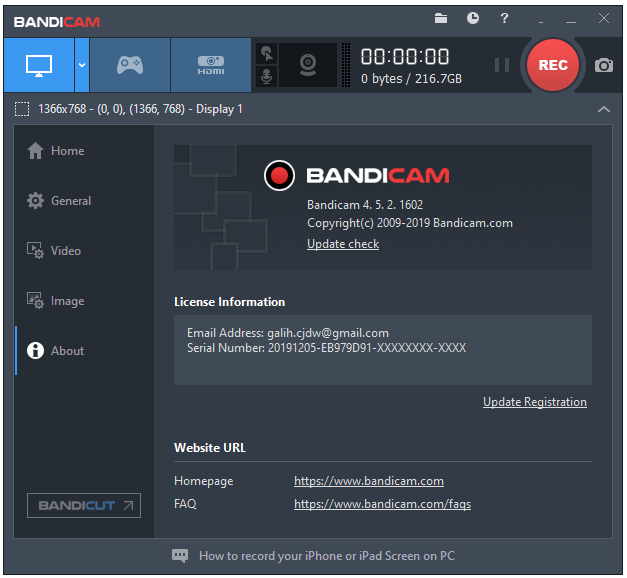Click 0 bytes / 216.7GB storage text
The image size is (627, 578).
(411, 79)
